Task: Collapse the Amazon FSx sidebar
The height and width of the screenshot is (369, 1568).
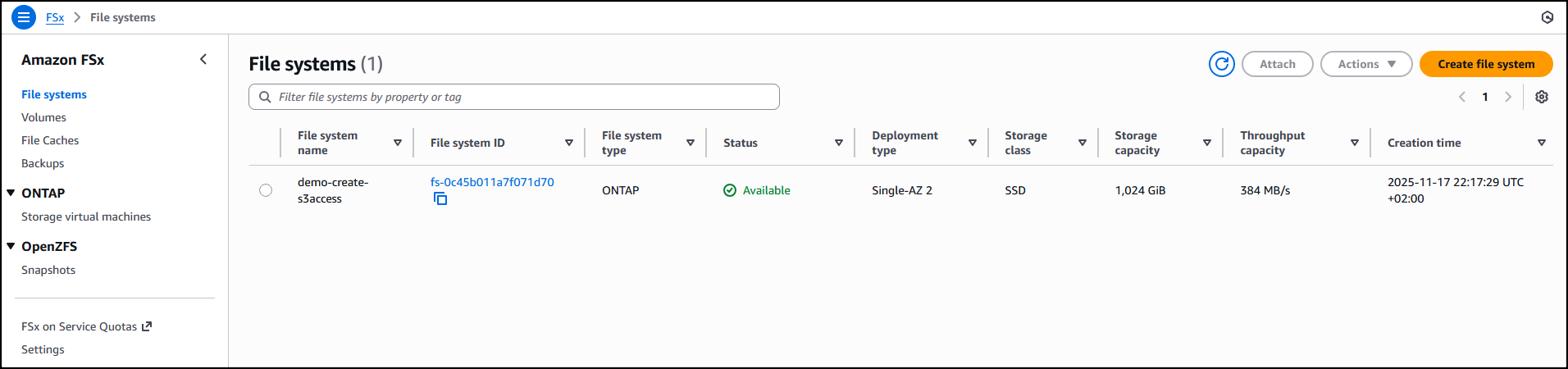Action: 203,59
